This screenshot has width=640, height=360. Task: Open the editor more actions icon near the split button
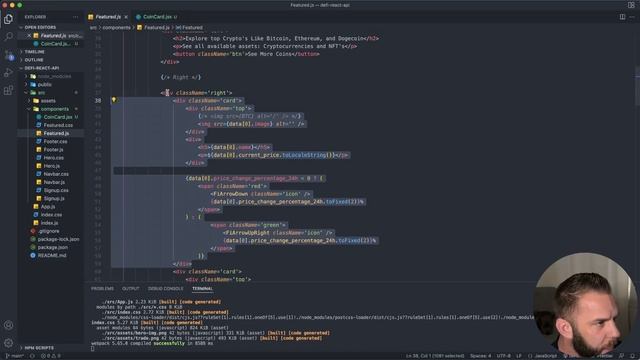(632, 17)
